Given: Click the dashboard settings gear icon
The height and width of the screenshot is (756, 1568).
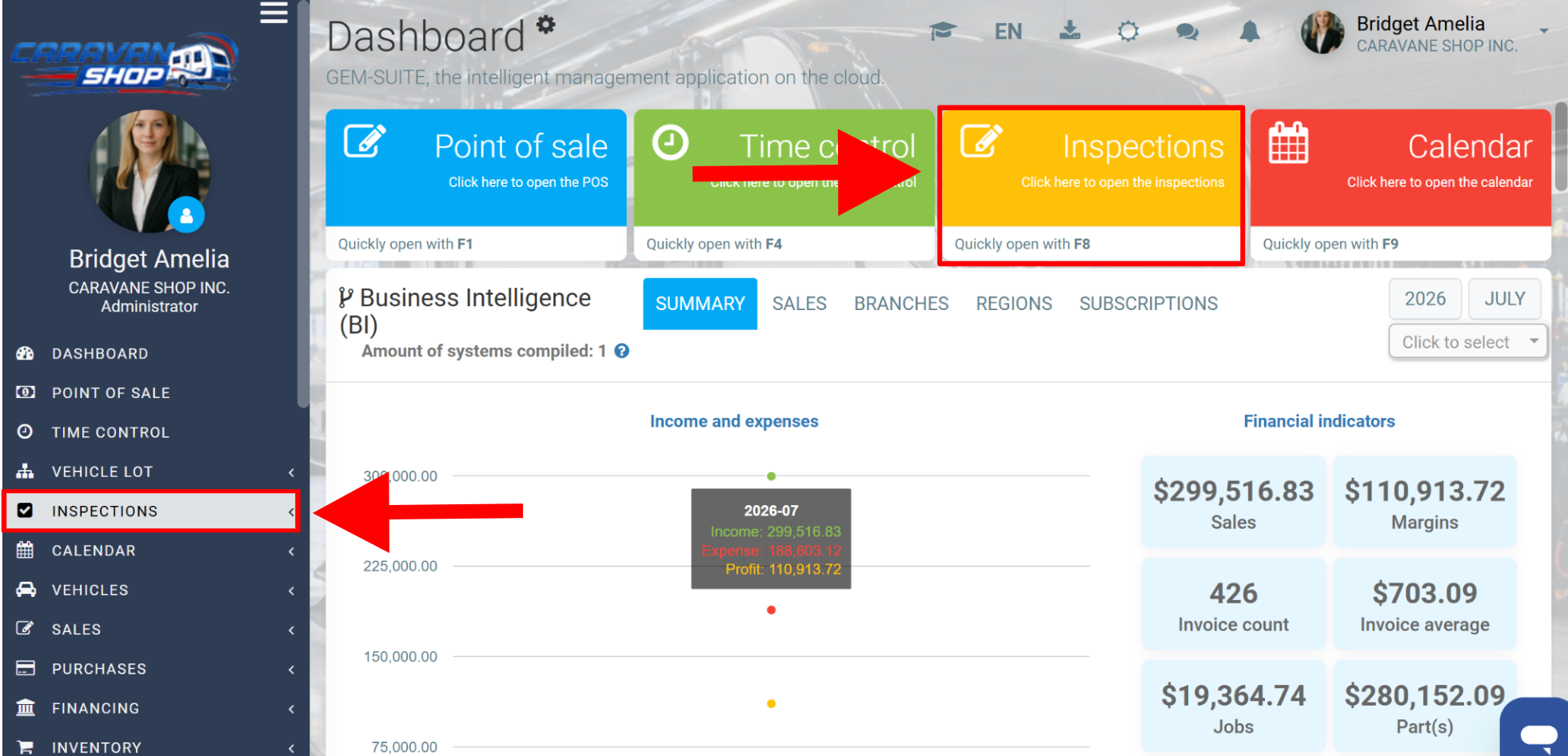Looking at the screenshot, I should 545,25.
